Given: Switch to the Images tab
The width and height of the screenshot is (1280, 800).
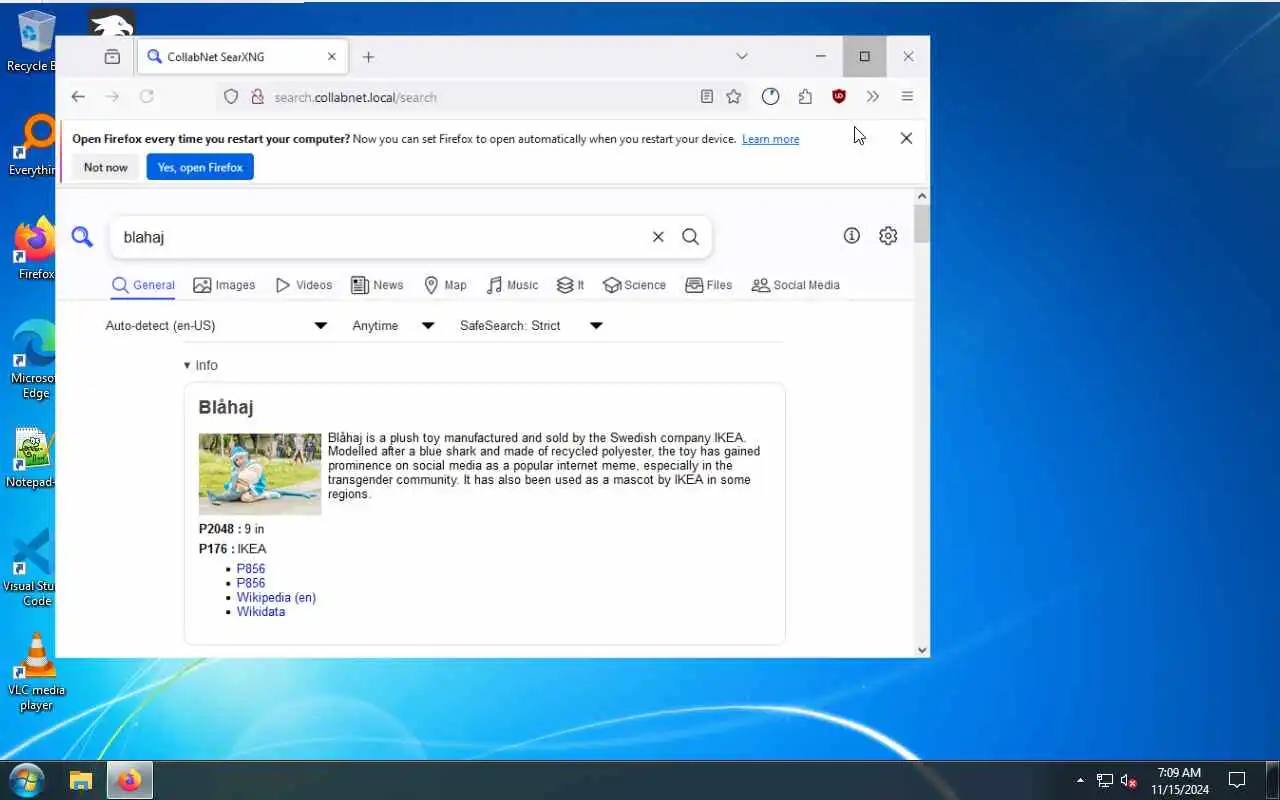Looking at the screenshot, I should pyautogui.click(x=224, y=285).
